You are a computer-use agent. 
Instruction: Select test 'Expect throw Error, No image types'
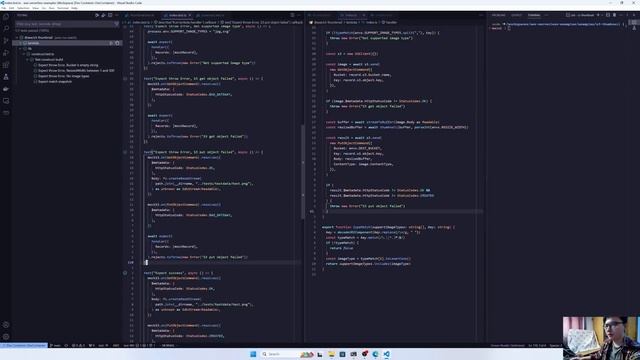[64, 76]
